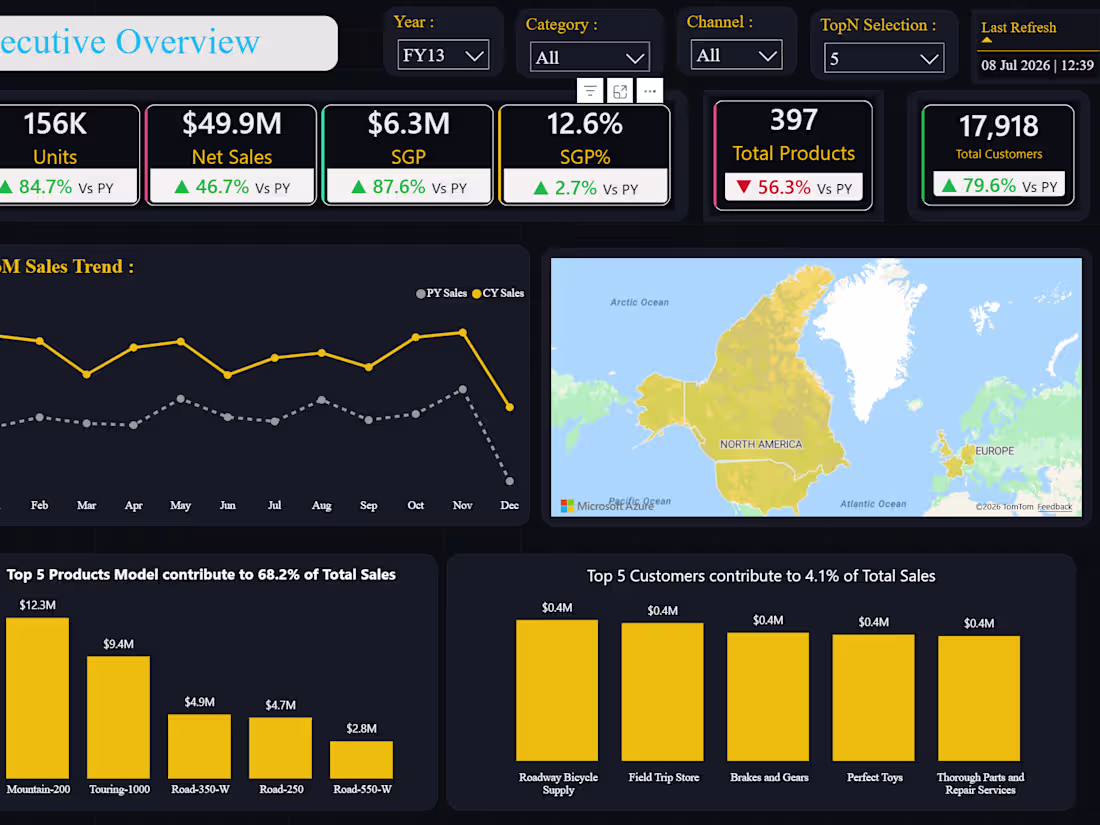Click the Last Refresh label
This screenshot has height=825, width=1100.
tap(1019, 27)
